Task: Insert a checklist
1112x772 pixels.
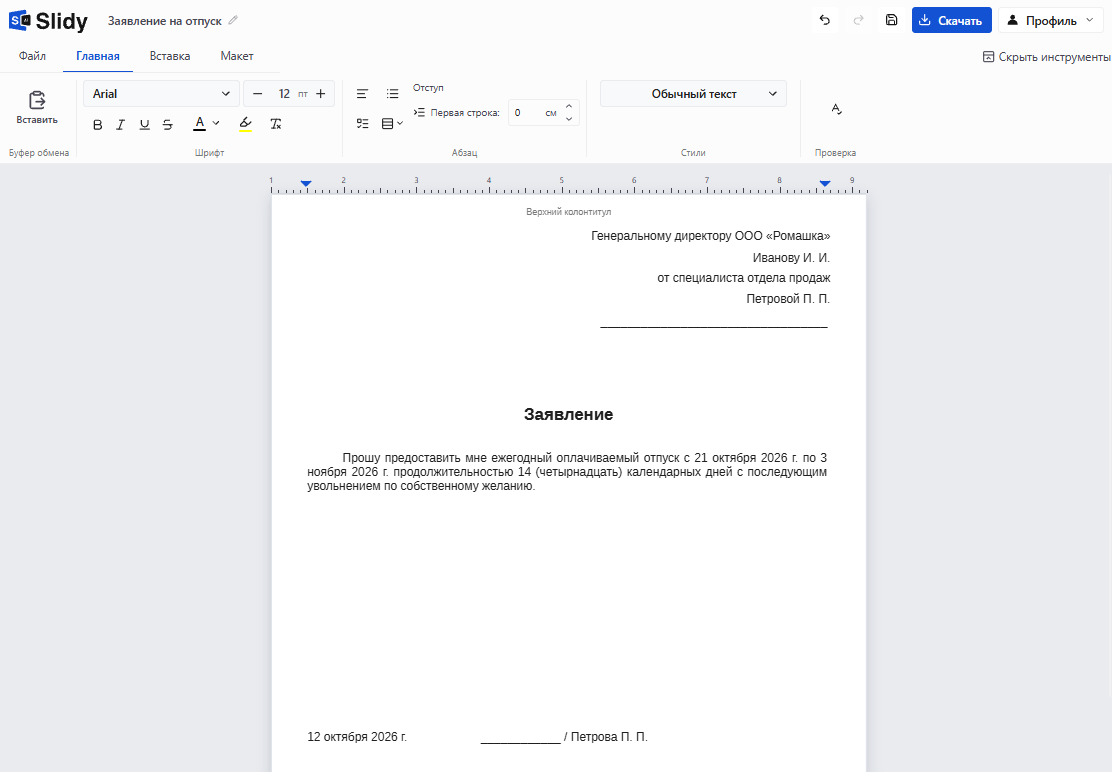Action: [x=362, y=123]
